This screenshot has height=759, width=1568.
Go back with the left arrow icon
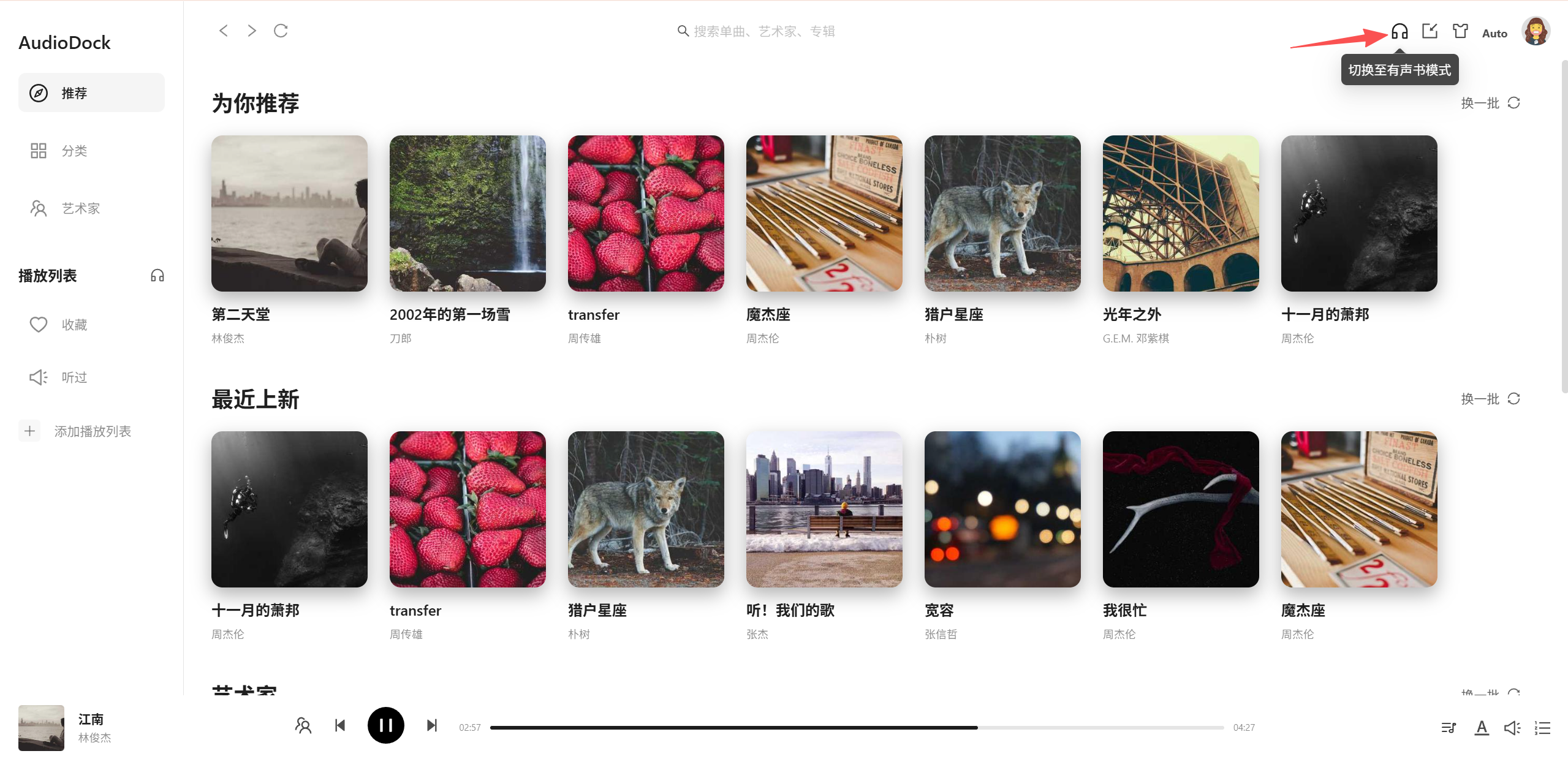click(224, 31)
